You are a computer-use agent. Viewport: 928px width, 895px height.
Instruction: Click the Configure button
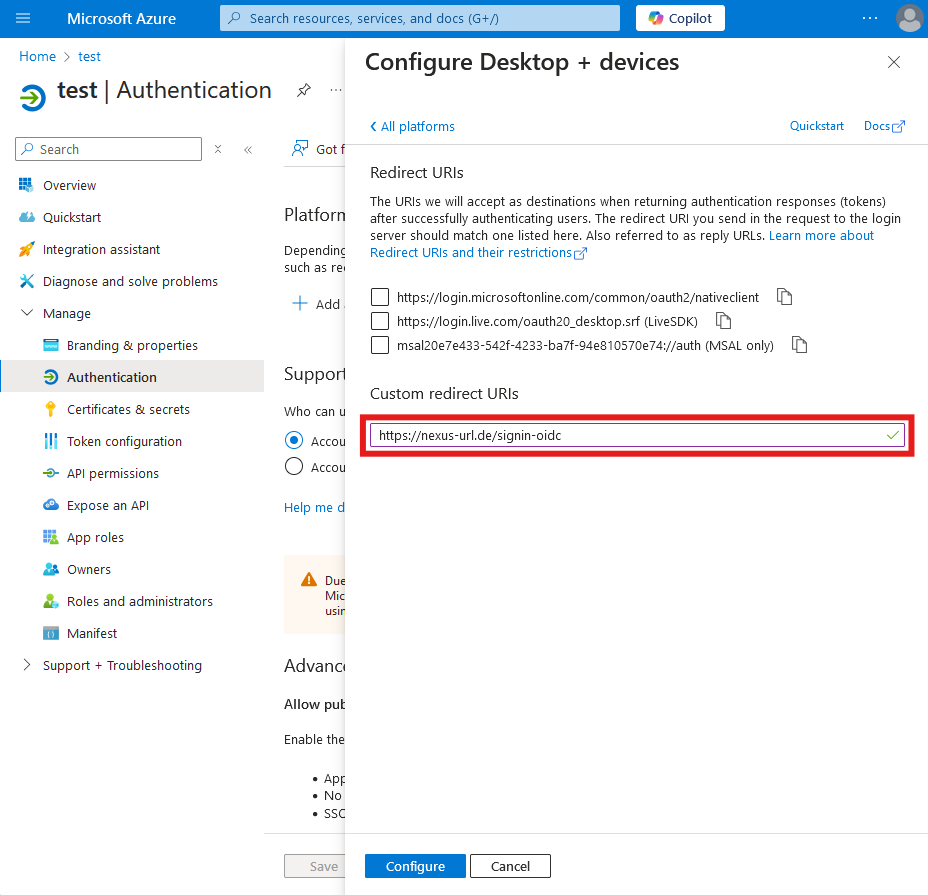(415, 866)
